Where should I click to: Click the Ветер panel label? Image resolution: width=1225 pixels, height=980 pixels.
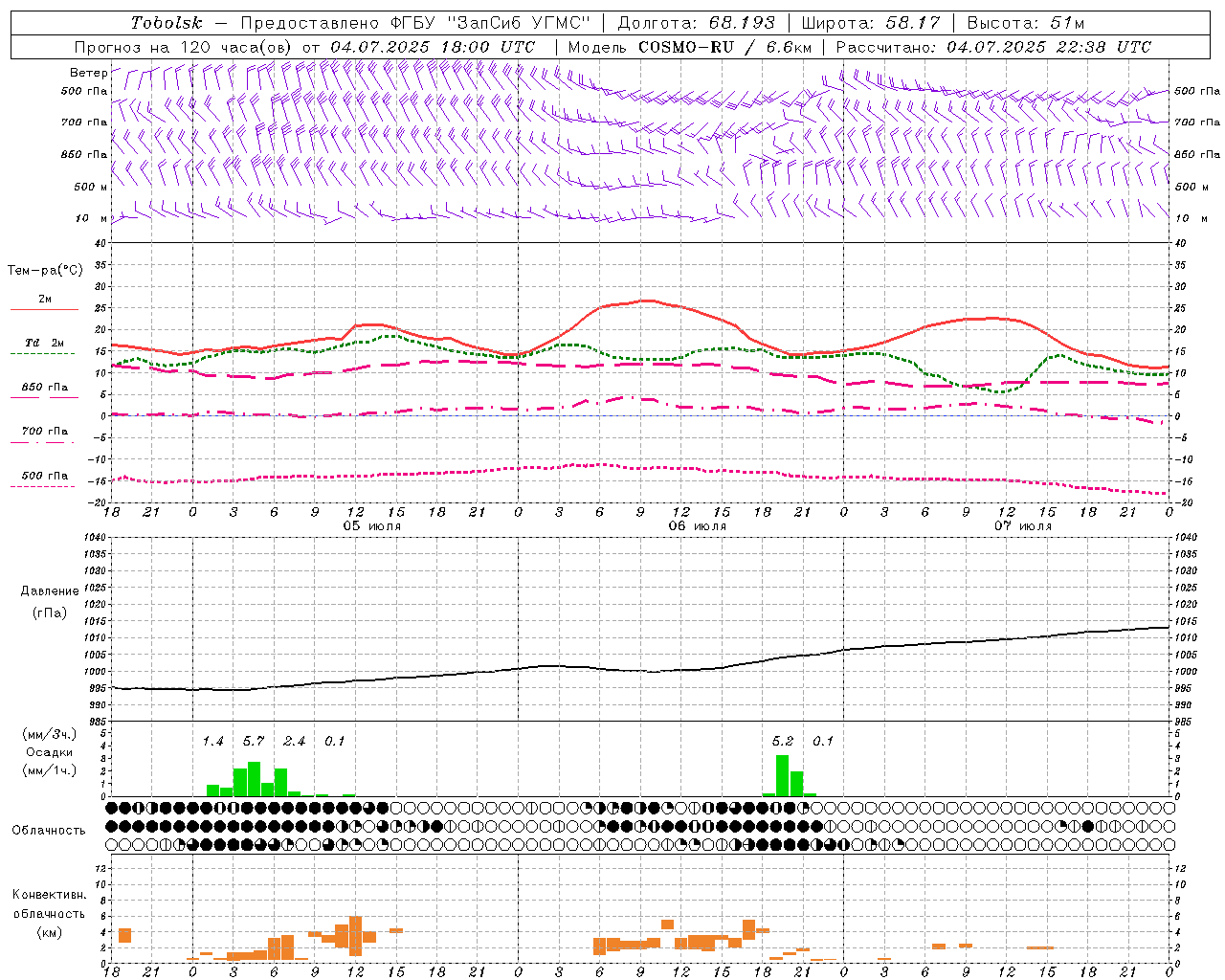(x=88, y=73)
